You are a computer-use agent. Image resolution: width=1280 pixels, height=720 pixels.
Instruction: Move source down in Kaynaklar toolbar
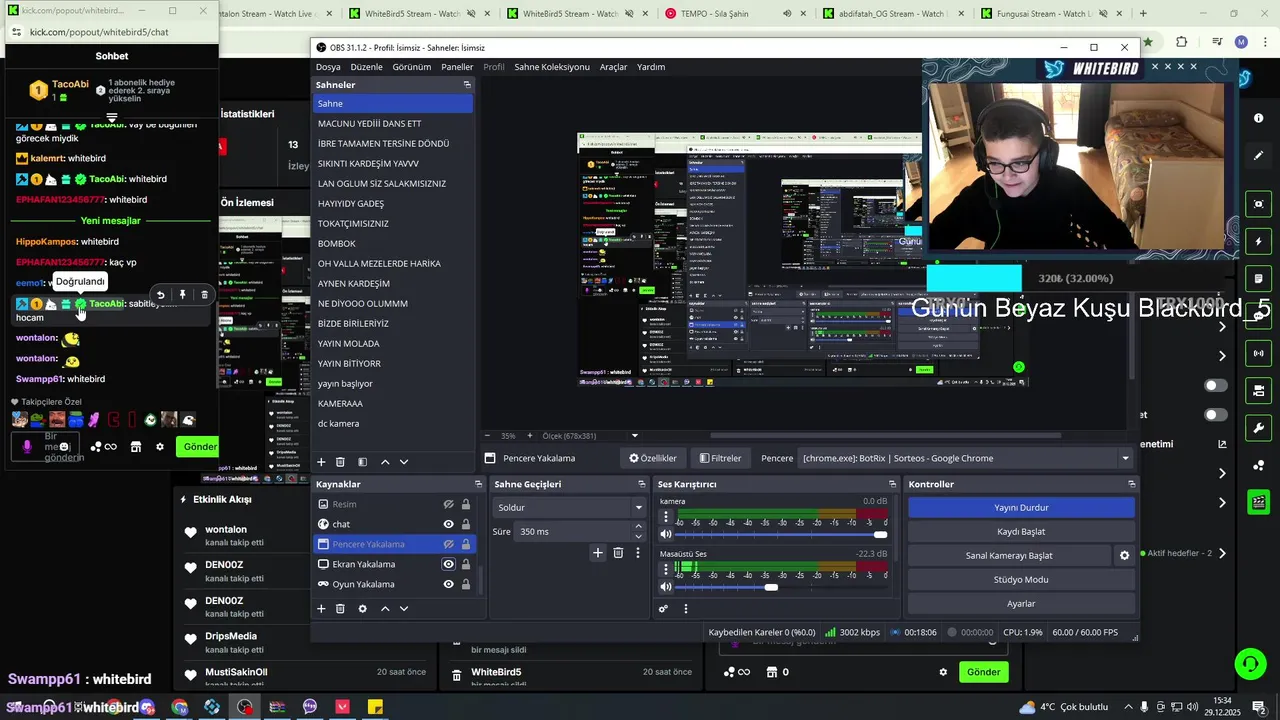click(x=404, y=608)
